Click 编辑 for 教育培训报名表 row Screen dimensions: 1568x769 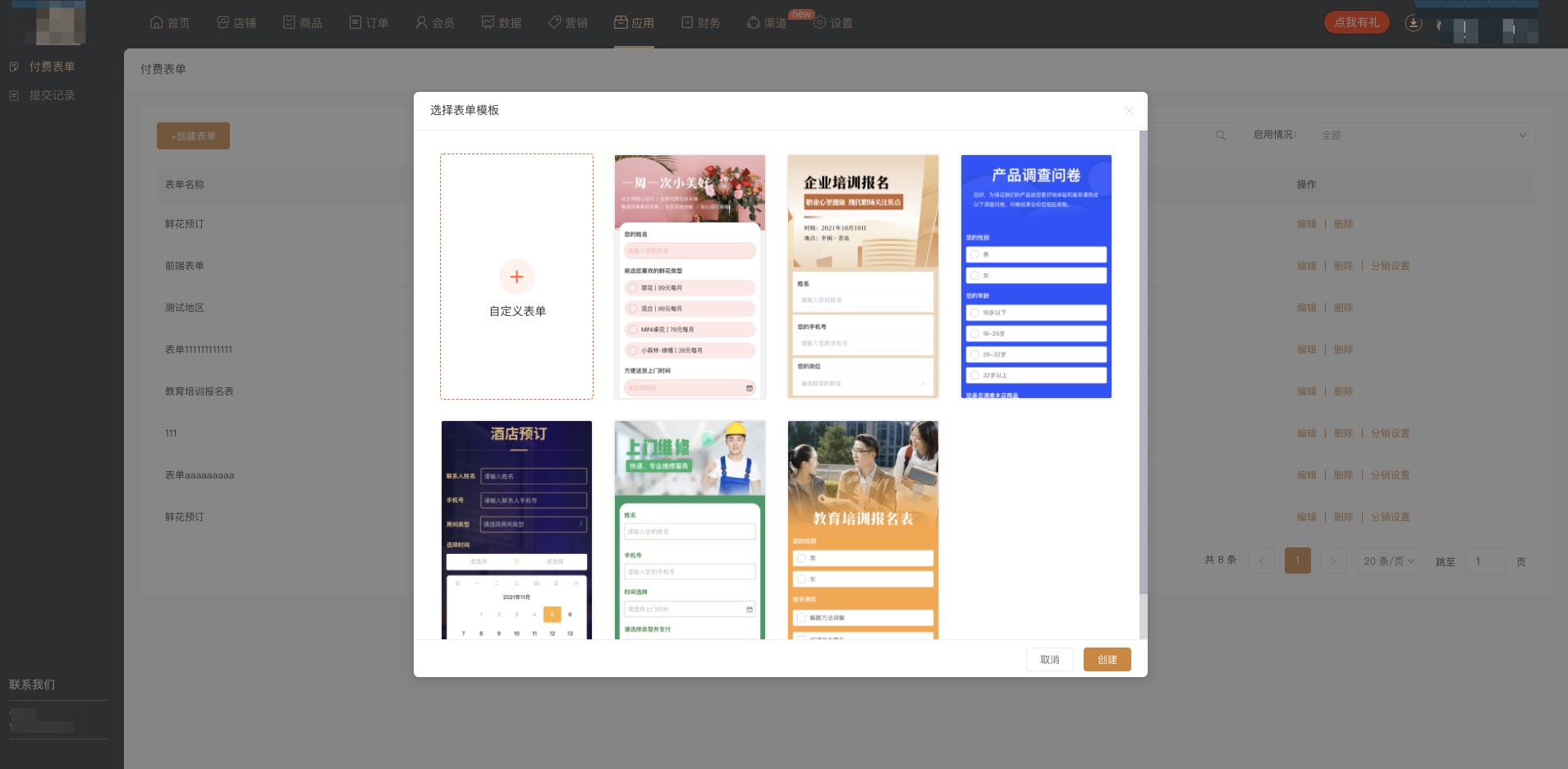coord(1306,391)
